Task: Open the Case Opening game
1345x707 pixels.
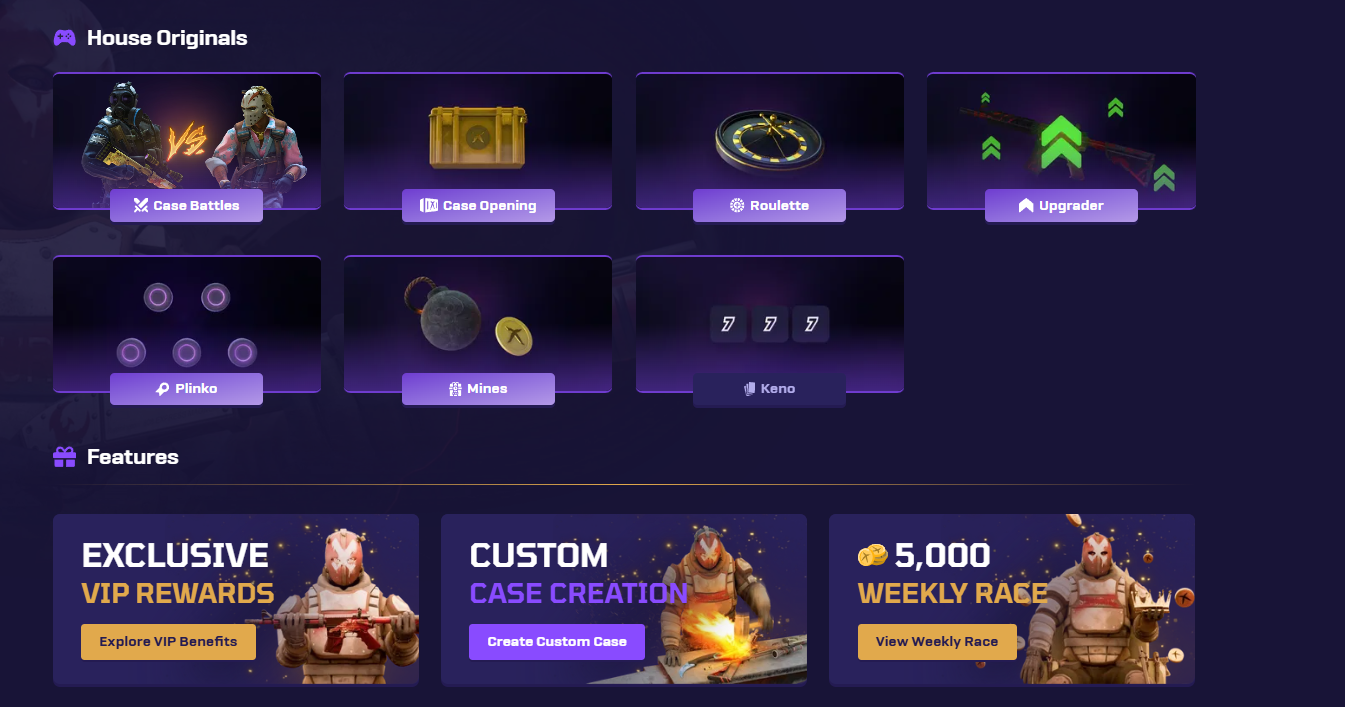Action: point(478,205)
